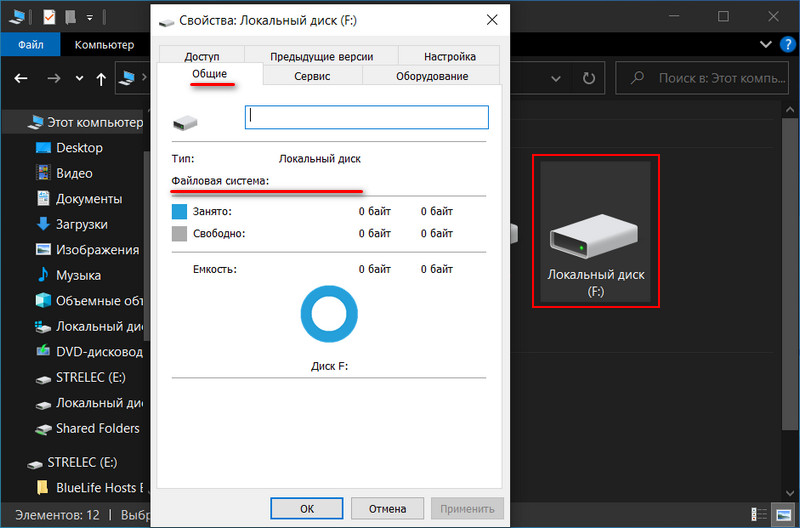Click the gray Свободно color square

179,234
